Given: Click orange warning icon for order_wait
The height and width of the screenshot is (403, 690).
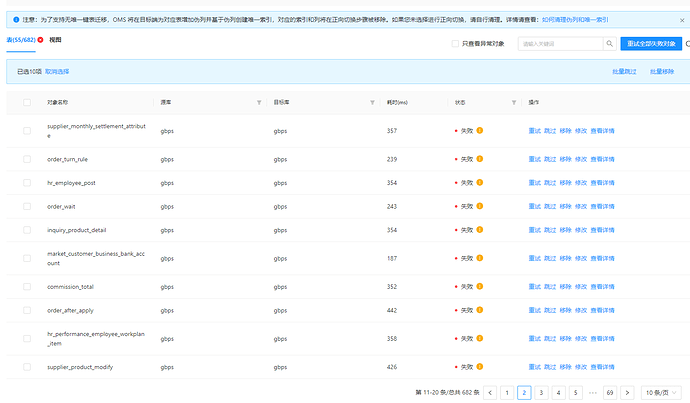Looking at the screenshot, I should coord(480,206).
